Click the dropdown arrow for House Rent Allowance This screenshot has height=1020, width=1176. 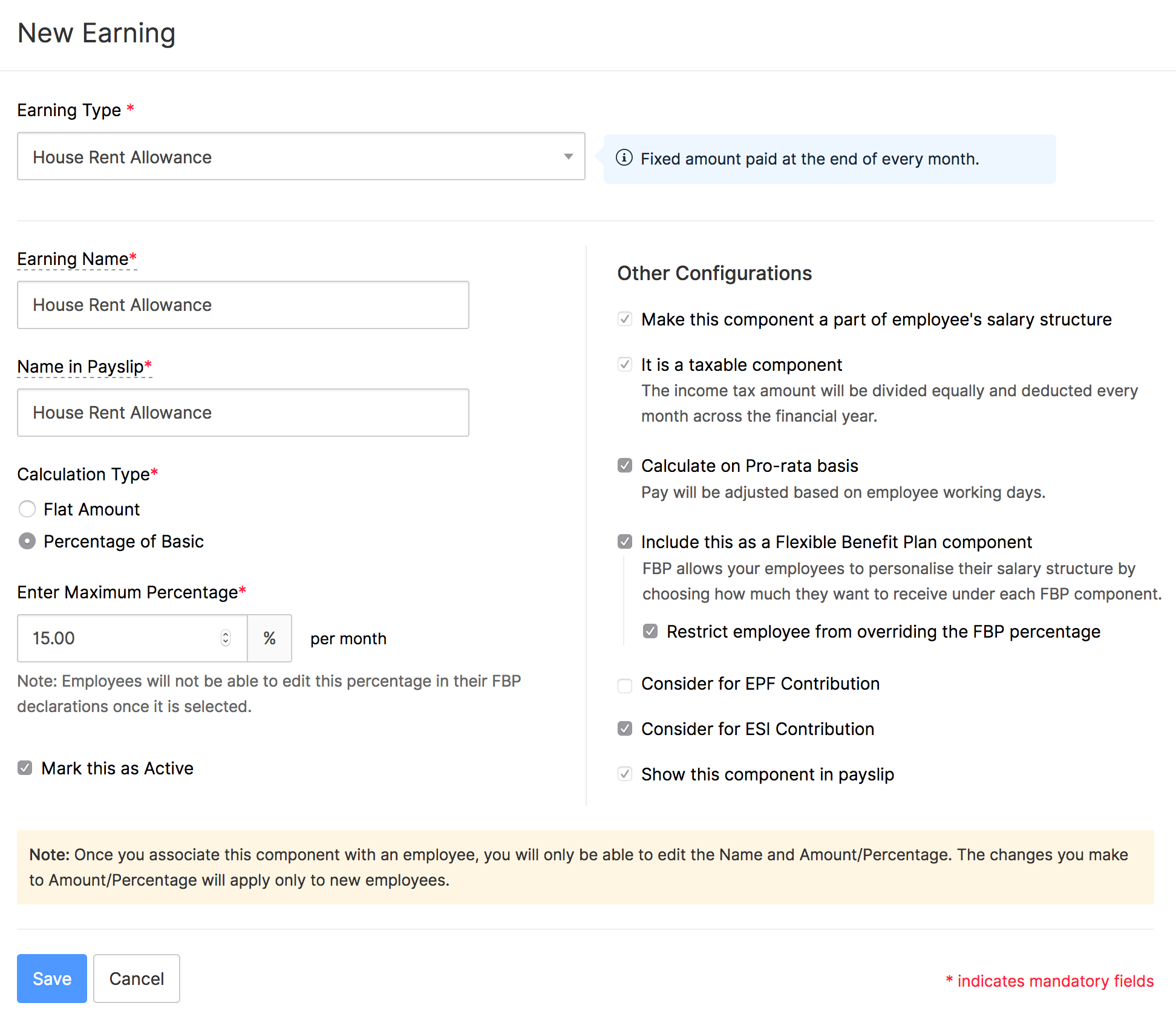pyautogui.click(x=568, y=157)
